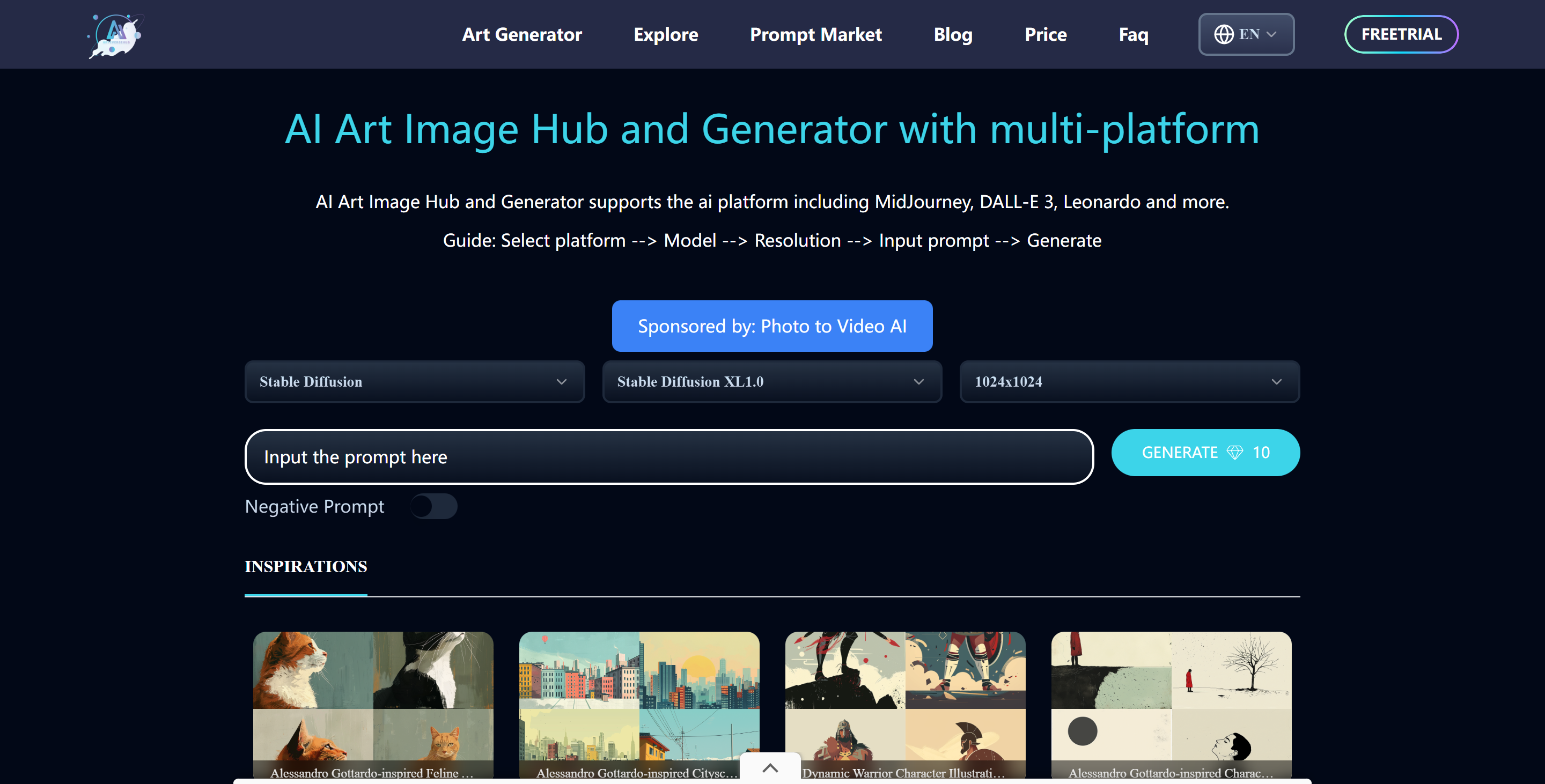This screenshot has height=784, width=1545.
Task: Switch to the INSPIRATIONS tab
Action: pyautogui.click(x=305, y=566)
